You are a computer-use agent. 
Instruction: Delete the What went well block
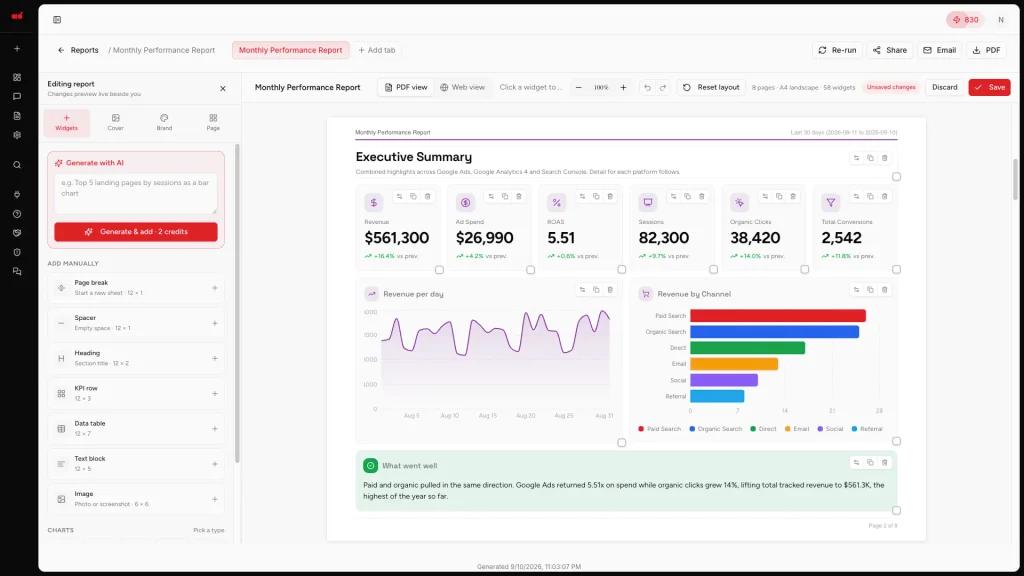pos(884,462)
